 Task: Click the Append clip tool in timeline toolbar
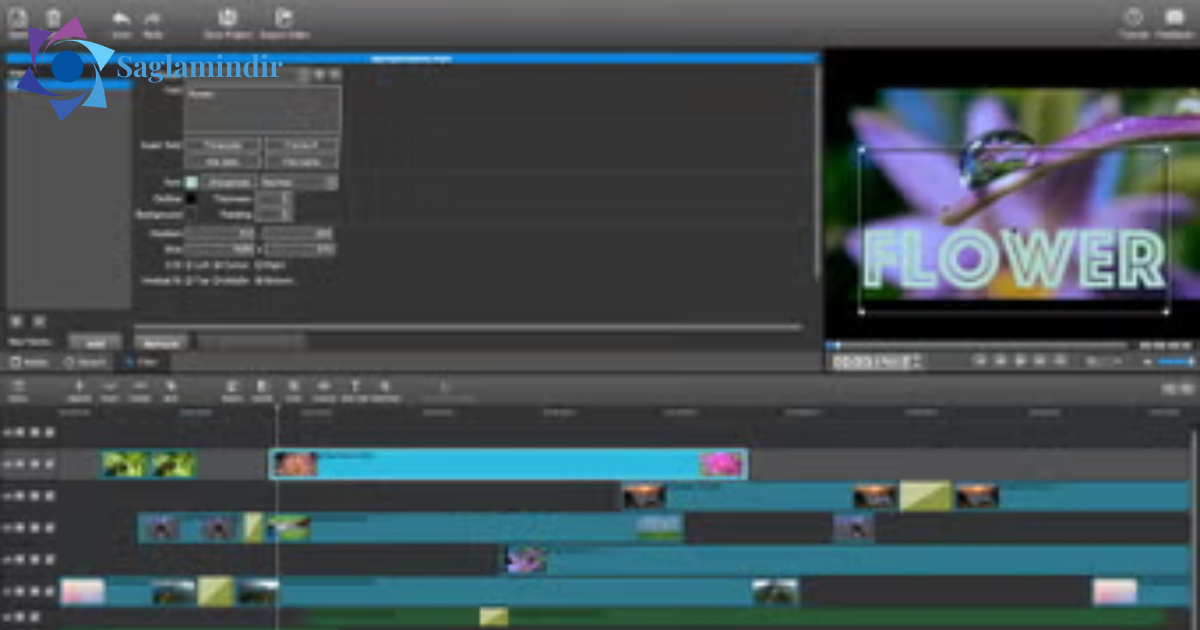pos(79,386)
